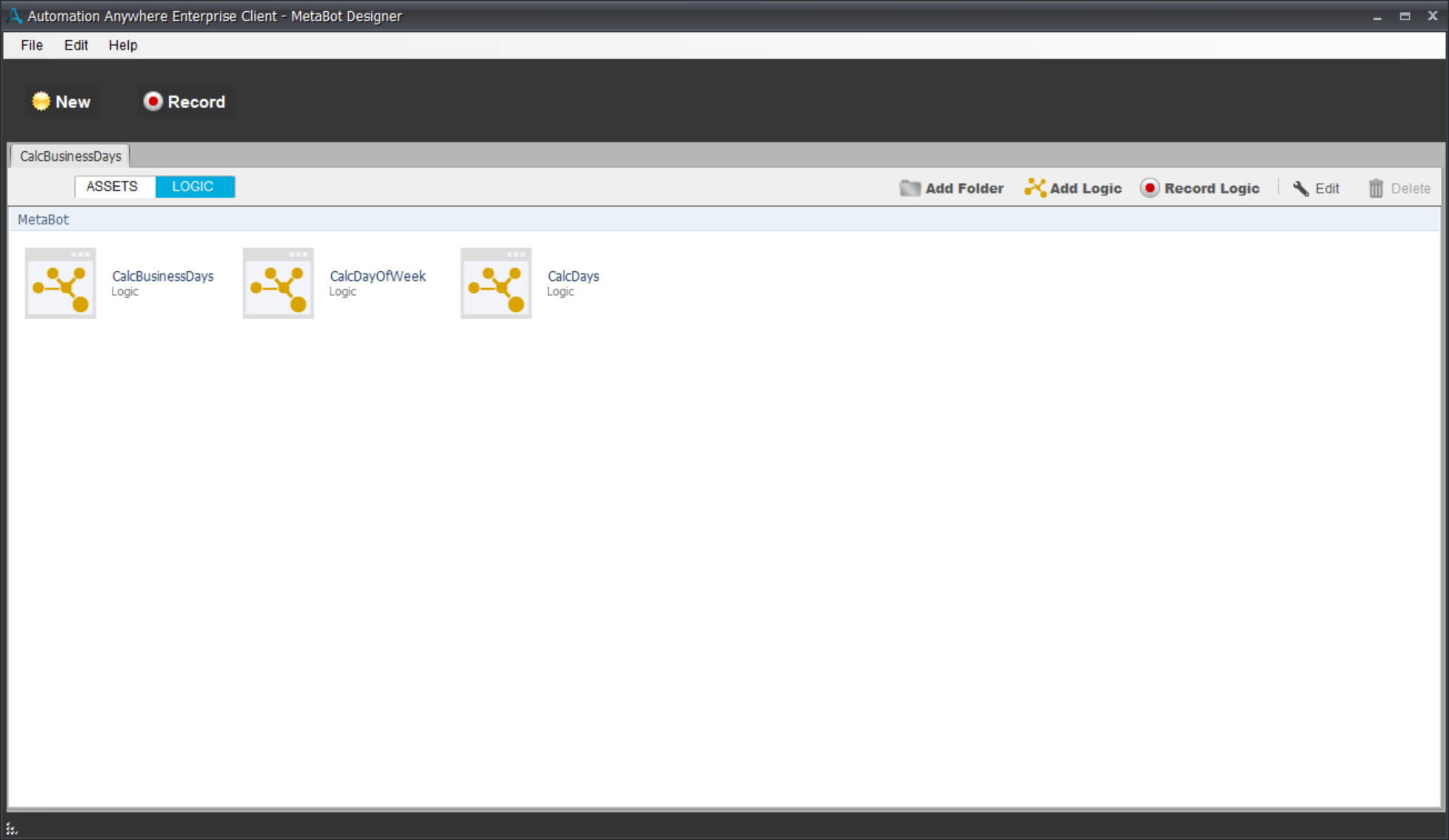Open the Help menu

click(123, 45)
